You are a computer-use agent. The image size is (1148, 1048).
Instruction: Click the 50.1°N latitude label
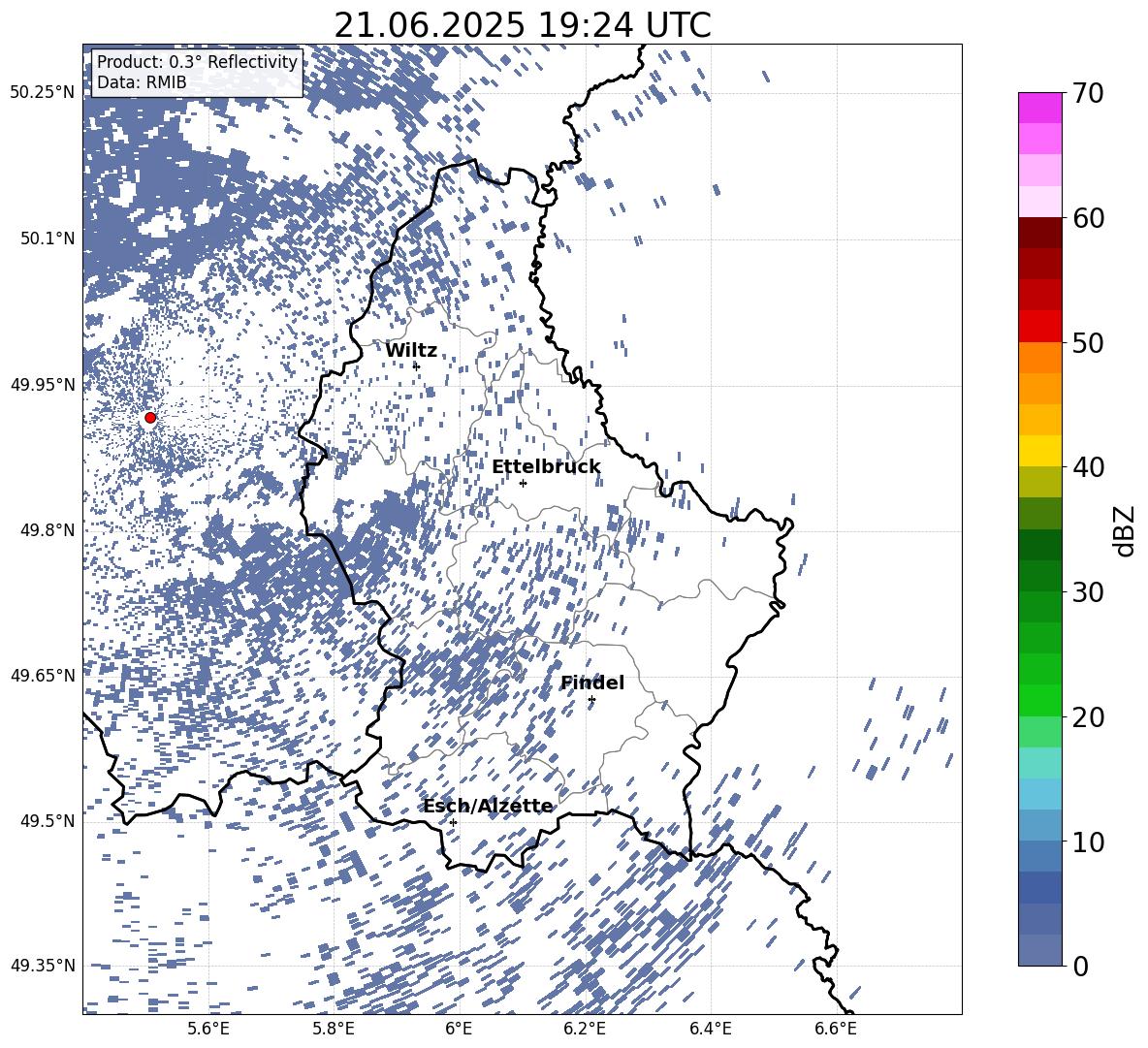point(48,238)
